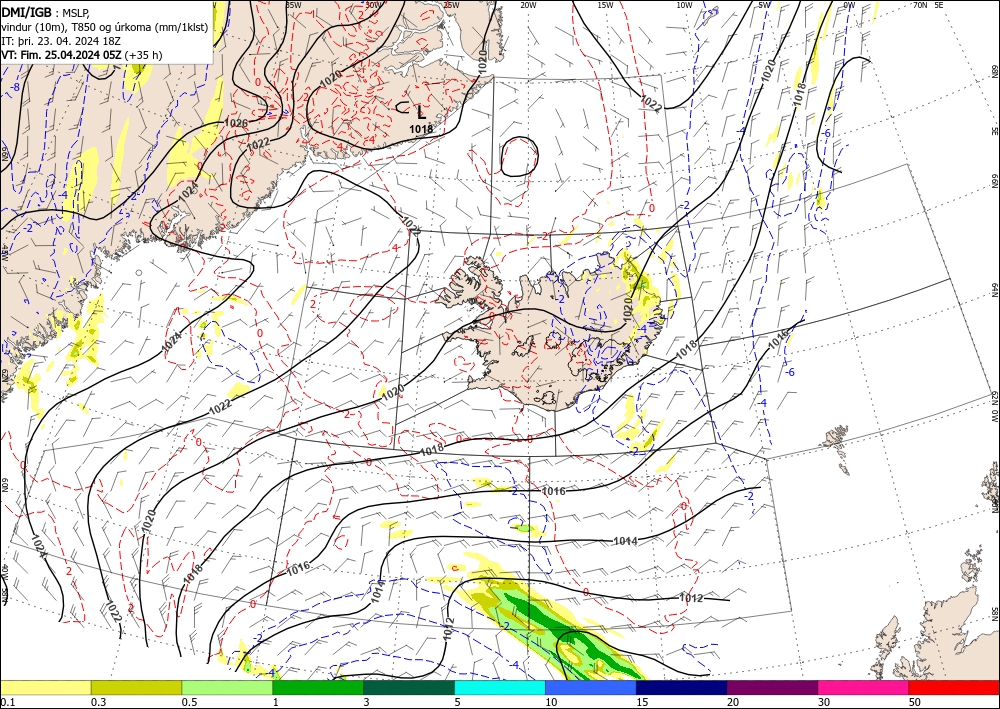Image resolution: width=1000 pixels, height=709 pixels.
Task: Click the 20W longitude label at top
Action: click(528, 5)
